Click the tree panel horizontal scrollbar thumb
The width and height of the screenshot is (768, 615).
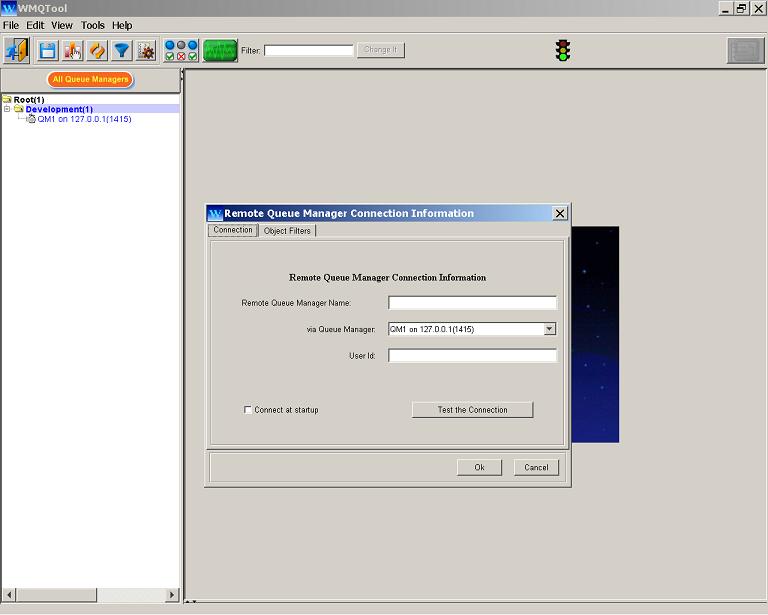point(56,595)
